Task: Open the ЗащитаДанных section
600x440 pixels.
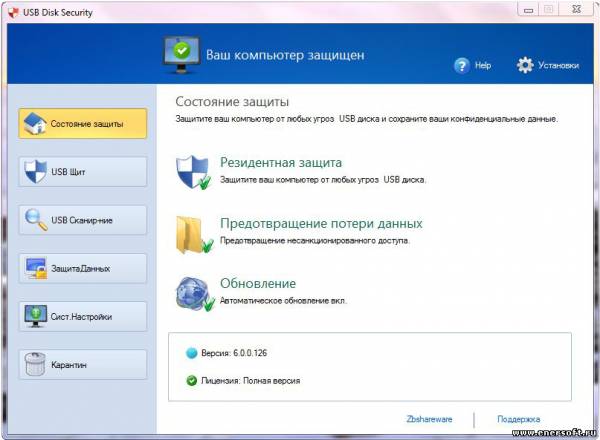Action: click(x=83, y=268)
